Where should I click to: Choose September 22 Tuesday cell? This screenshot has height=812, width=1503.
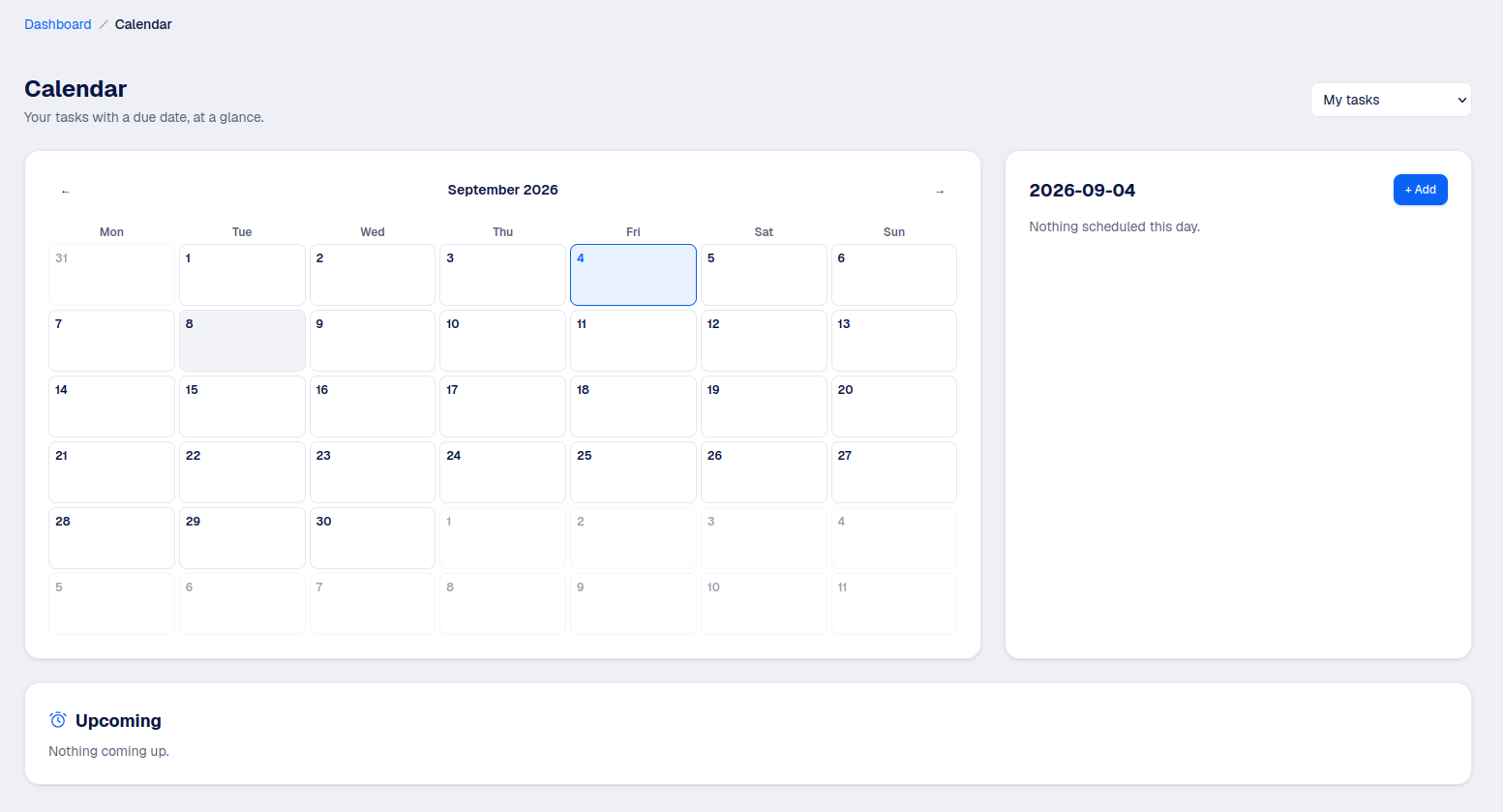[x=242, y=472]
